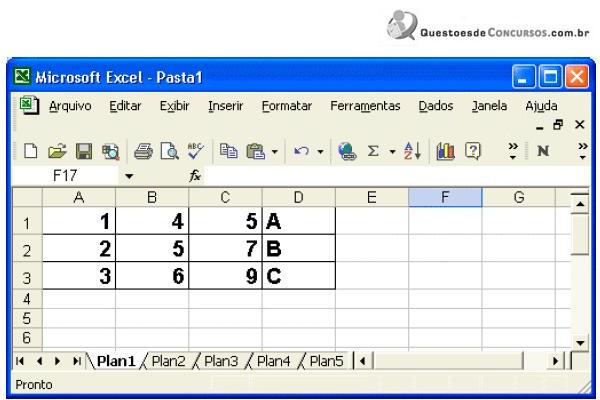Viewport: 600px width, 400px height.
Task: Click the Excel icon in title bar
Action: 22,76
